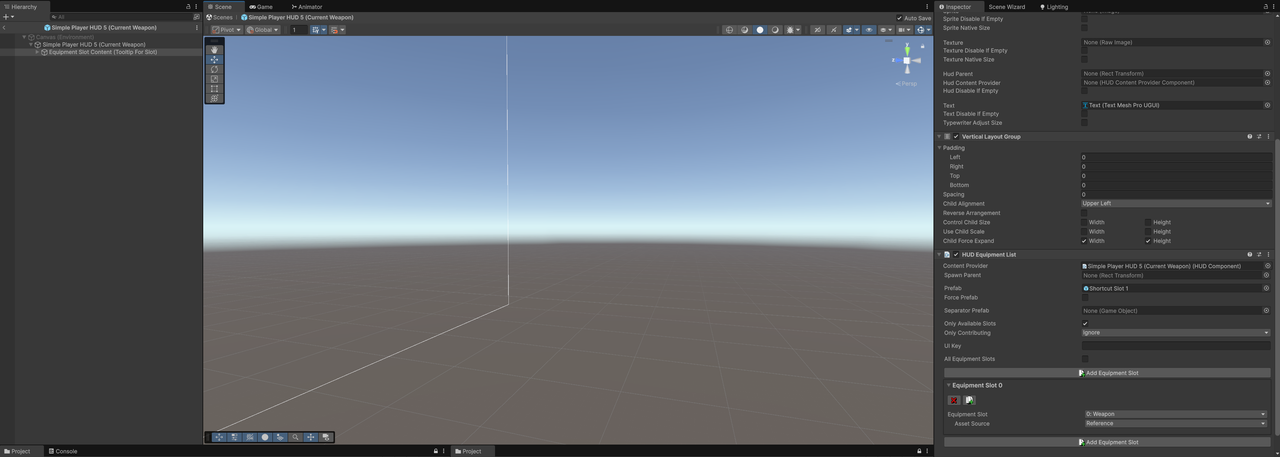1280x457 pixels.
Task: Click the UI Key input field
Action: click(1176, 346)
